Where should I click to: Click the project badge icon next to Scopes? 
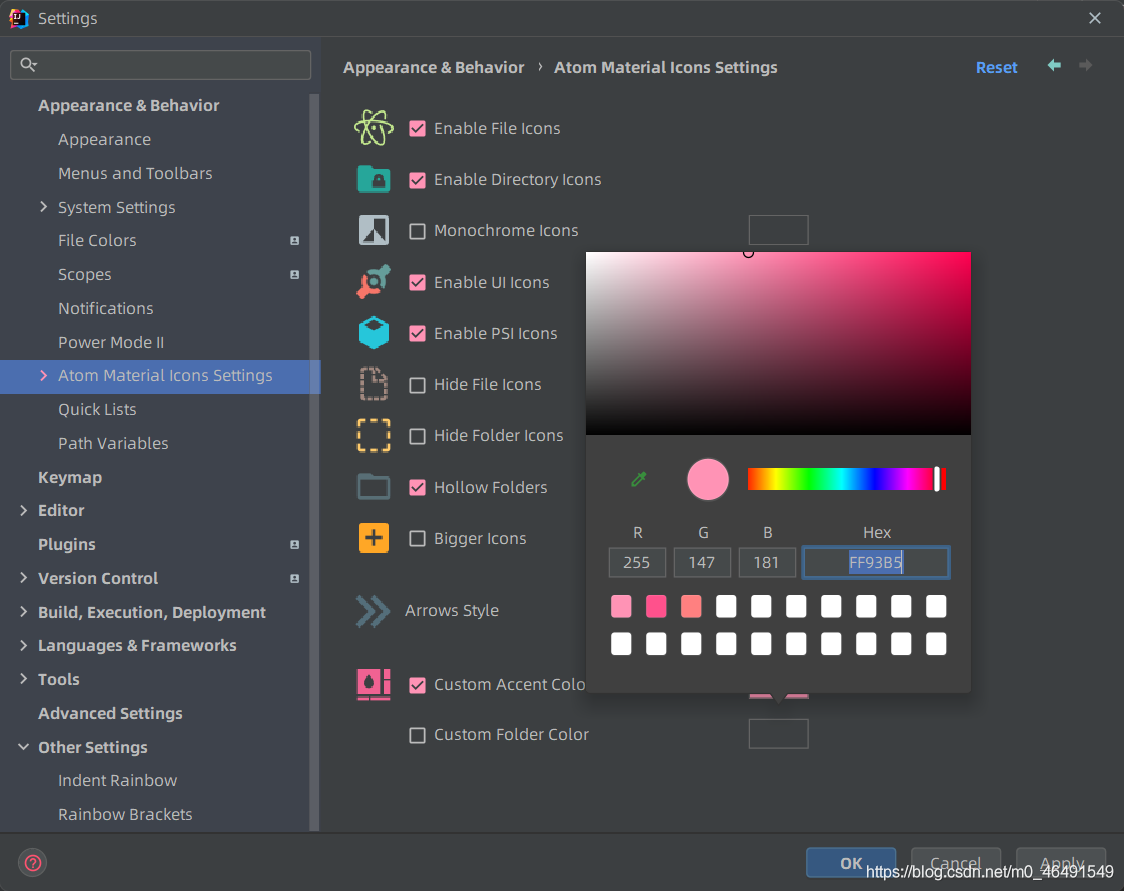pos(295,275)
